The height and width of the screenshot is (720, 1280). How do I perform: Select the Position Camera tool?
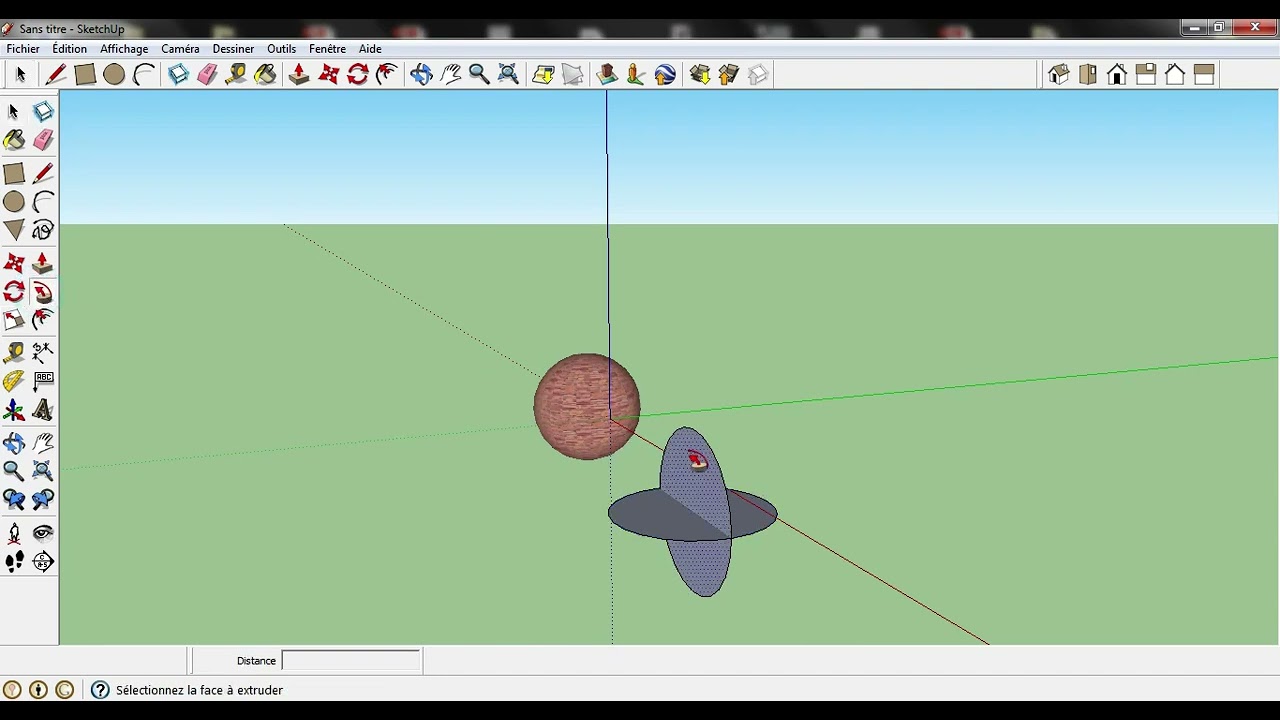[14, 533]
